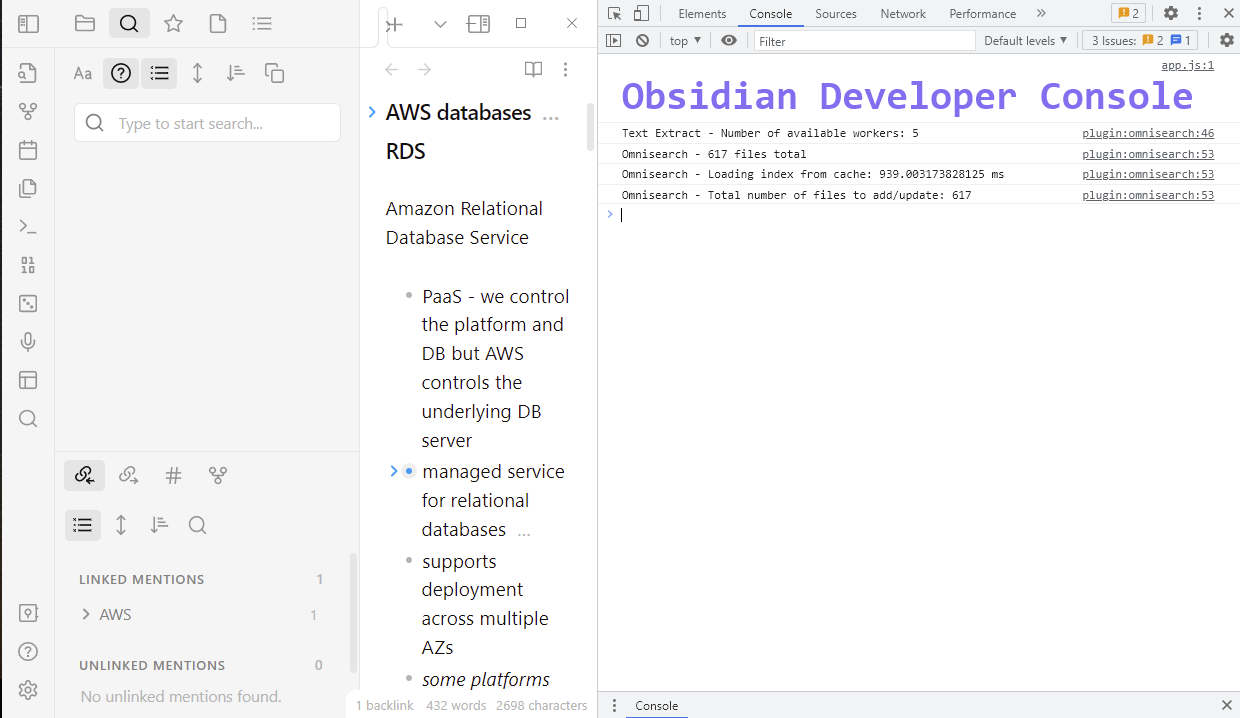Screen dimensions: 1240x718
Task: Open a new tab with plus icon
Action: (395, 24)
